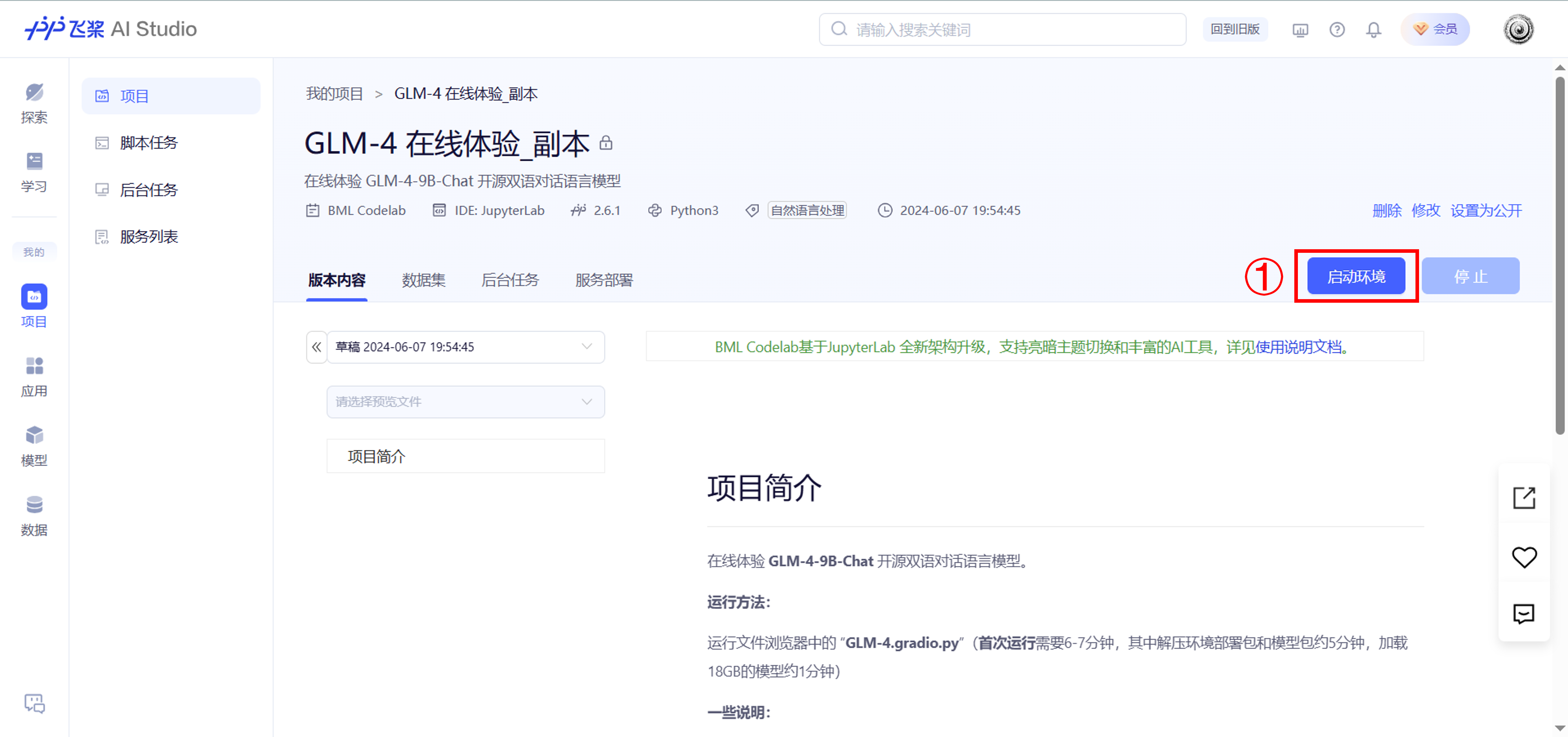Viewport: 1568px width, 737px height.
Task: Open the 使用说明文档 link
Action: pyautogui.click(x=1299, y=347)
